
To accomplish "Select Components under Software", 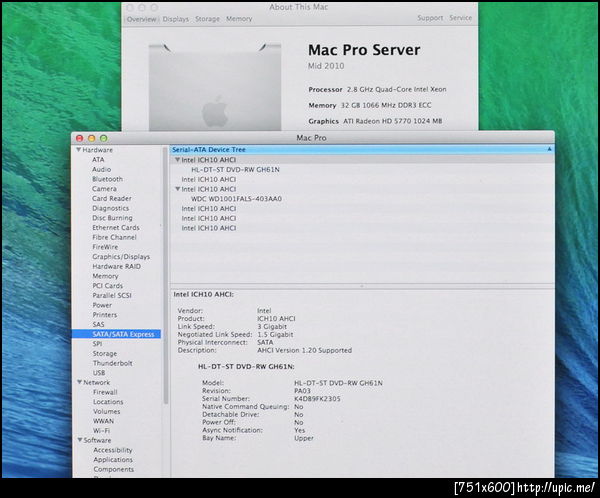I will pos(114,469).
